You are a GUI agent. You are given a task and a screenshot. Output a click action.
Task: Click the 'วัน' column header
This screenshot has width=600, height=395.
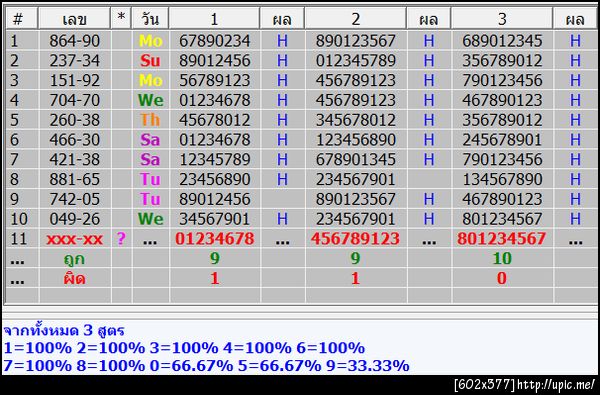pyautogui.click(x=150, y=18)
